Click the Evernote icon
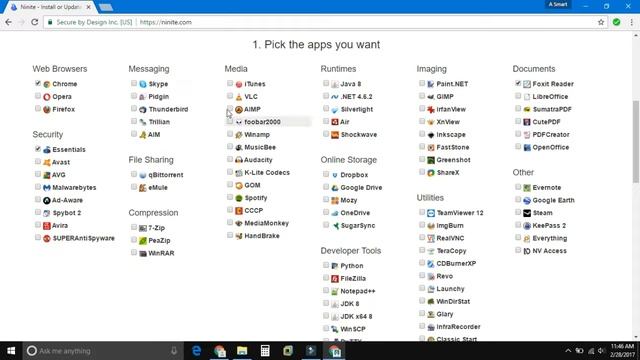This screenshot has height=360, width=640. coord(527,188)
